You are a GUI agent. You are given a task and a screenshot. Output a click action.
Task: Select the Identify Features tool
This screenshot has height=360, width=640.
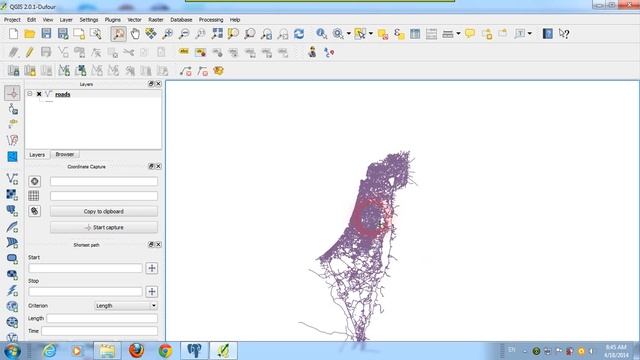point(322,34)
